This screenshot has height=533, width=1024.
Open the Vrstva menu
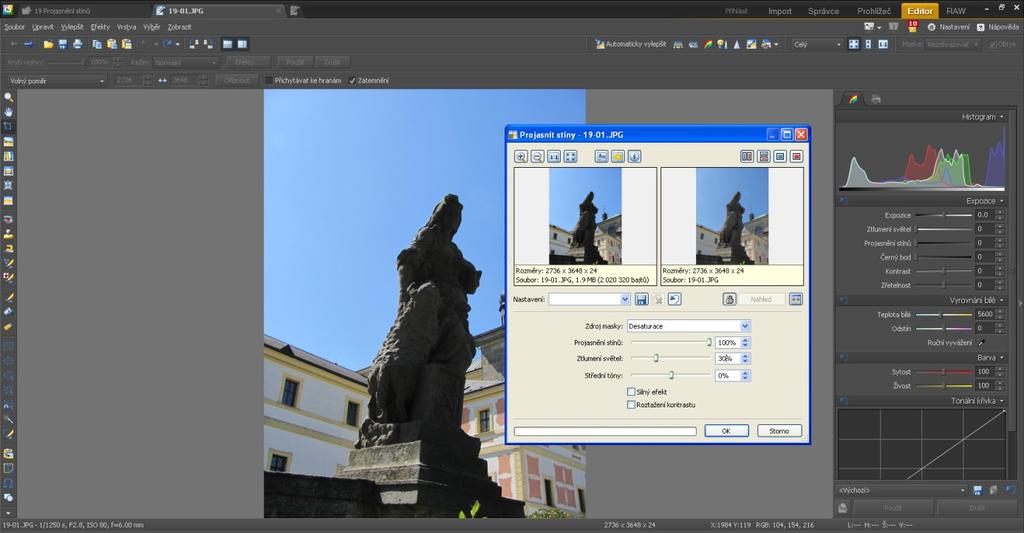[x=127, y=27]
